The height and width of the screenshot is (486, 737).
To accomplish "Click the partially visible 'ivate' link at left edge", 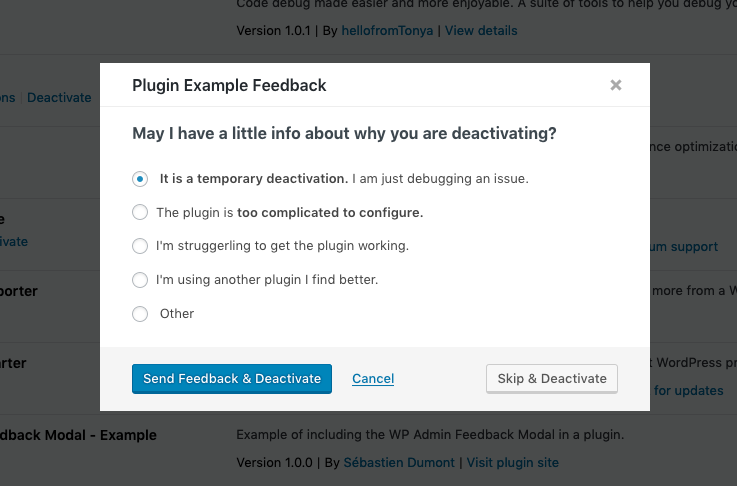I will 14,242.
